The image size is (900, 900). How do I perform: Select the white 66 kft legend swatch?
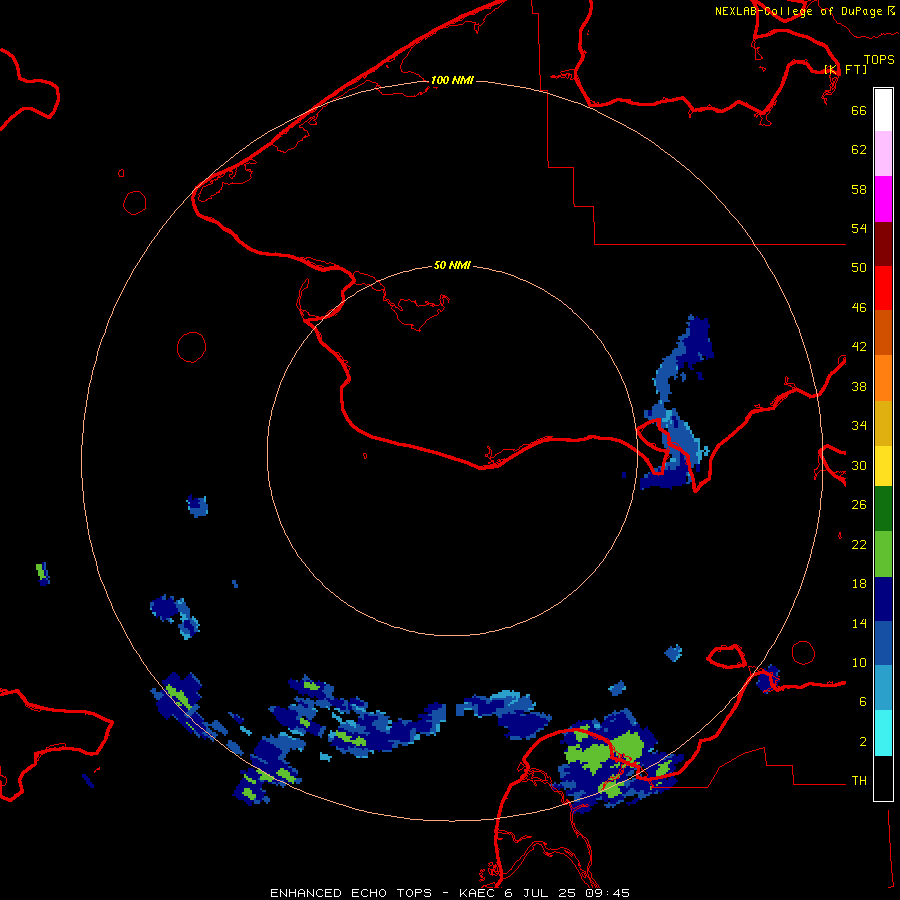(883, 110)
